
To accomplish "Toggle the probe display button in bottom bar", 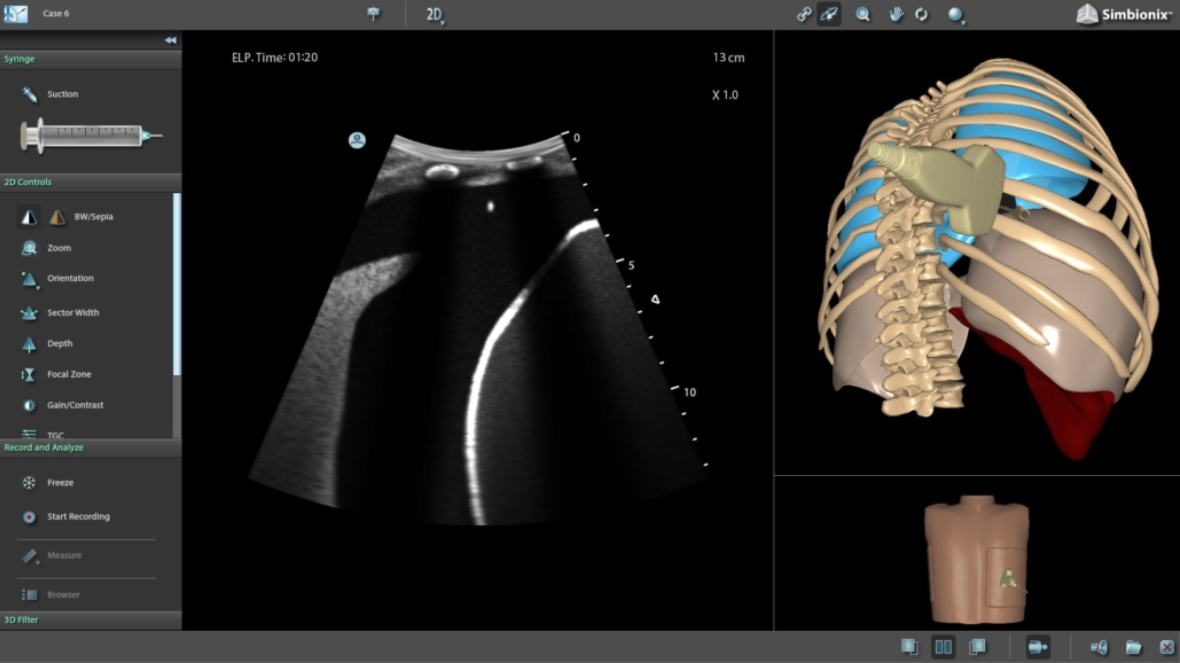I will tap(1038, 647).
